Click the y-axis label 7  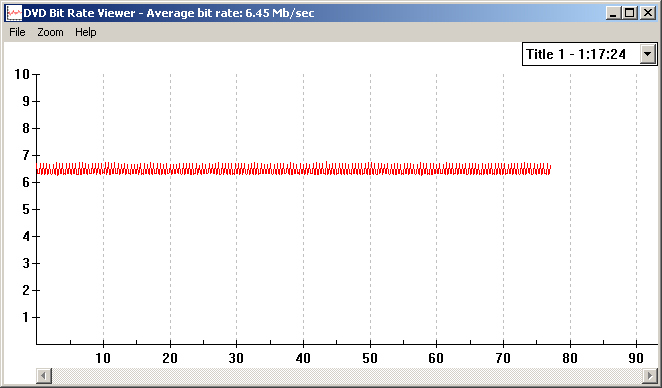coord(26,155)
